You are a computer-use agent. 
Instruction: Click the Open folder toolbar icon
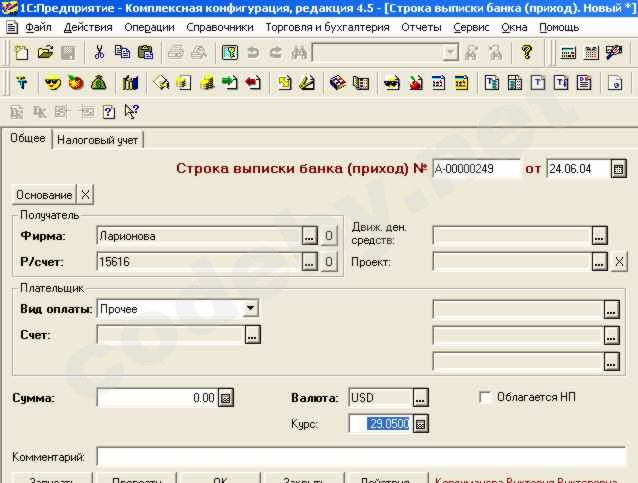[45, 52]
